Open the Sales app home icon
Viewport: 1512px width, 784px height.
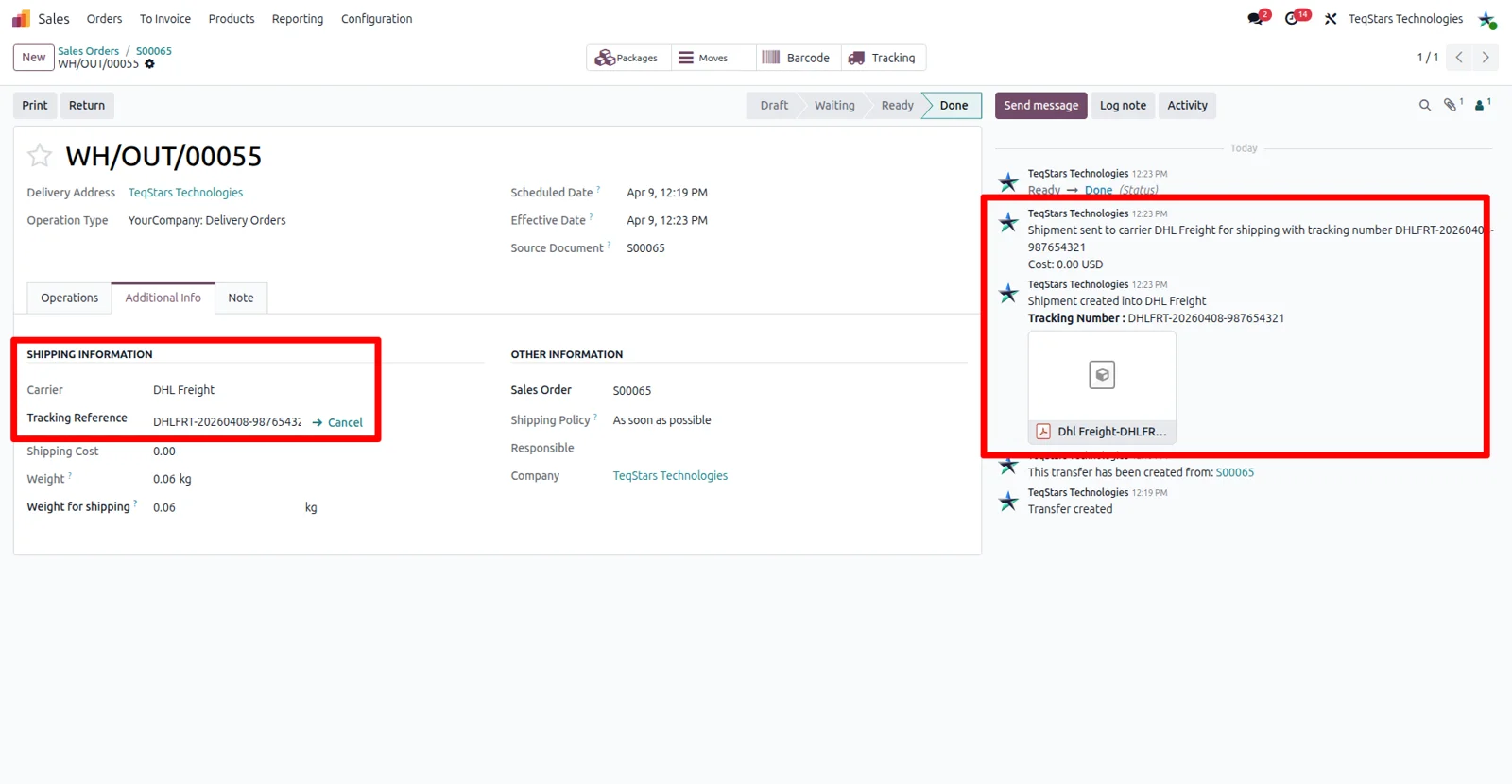(21, 19)
